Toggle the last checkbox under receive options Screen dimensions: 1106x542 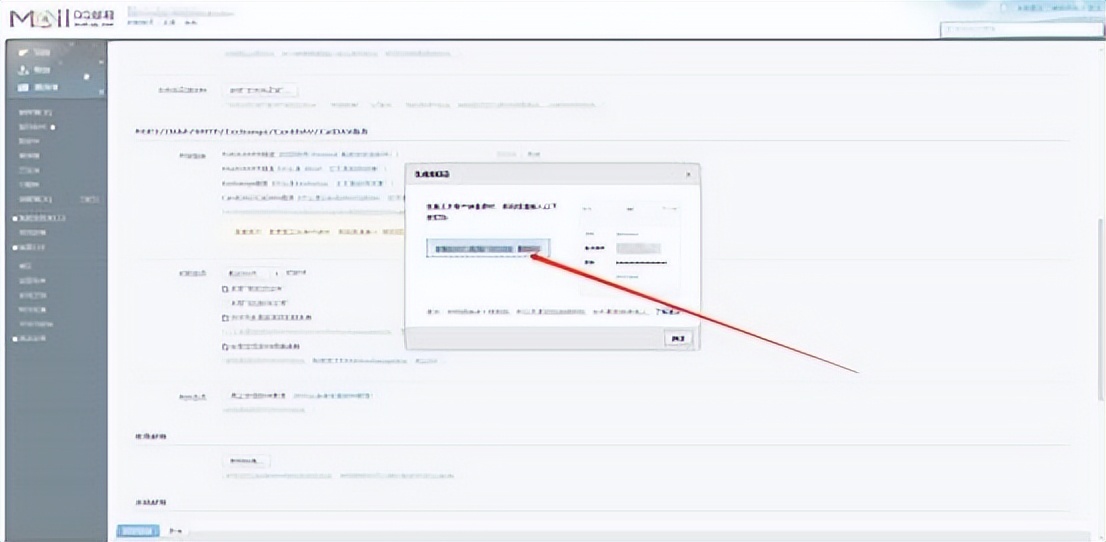pos(225,346)
